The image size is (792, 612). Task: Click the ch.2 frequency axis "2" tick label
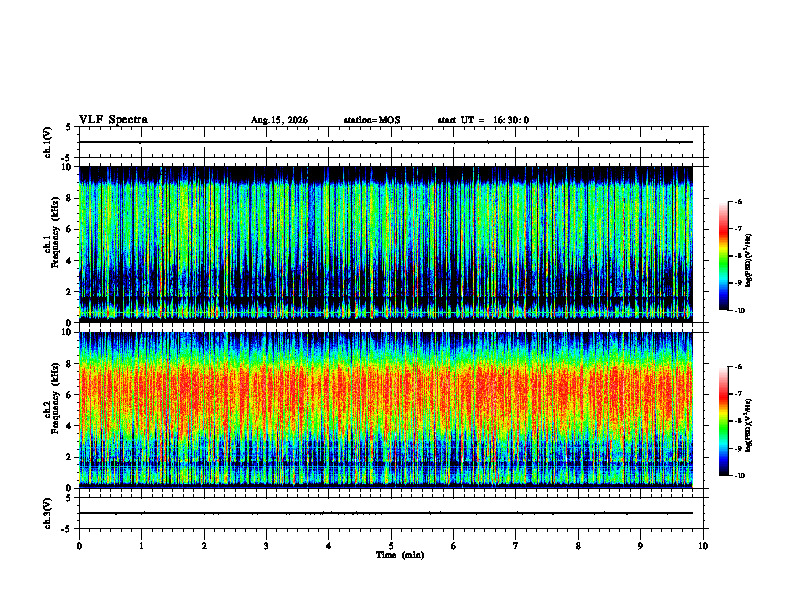click(70, 457)
